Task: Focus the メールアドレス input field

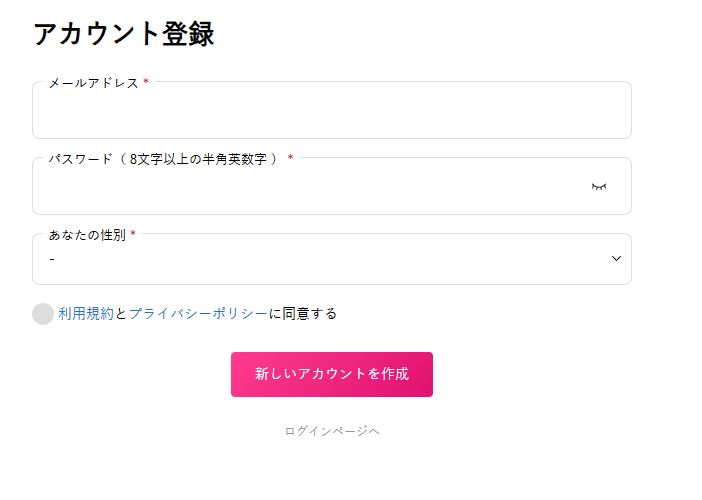Action: point(331,112)
